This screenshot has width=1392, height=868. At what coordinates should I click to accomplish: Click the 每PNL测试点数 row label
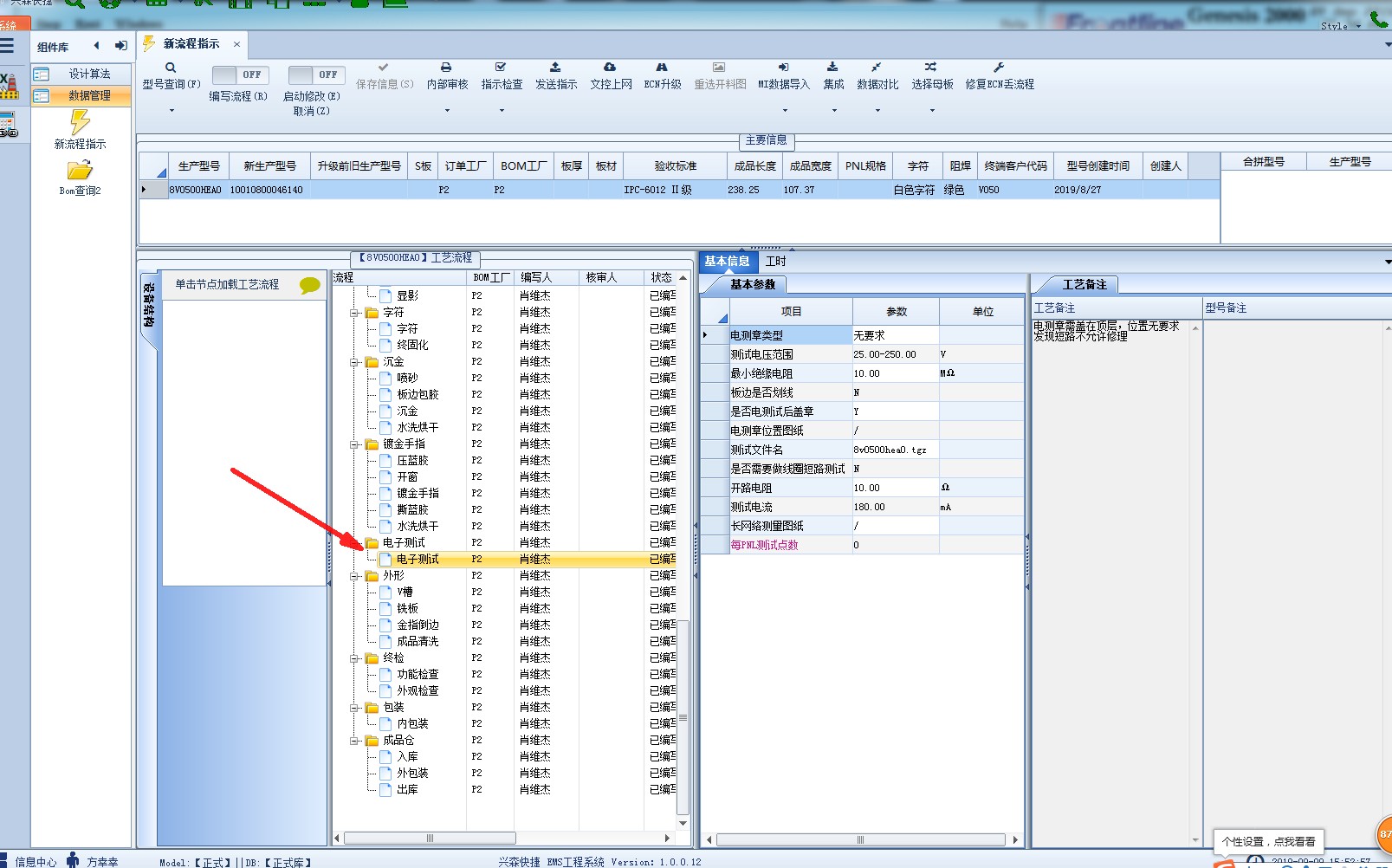pyautogui.click(x=763, y=545)
